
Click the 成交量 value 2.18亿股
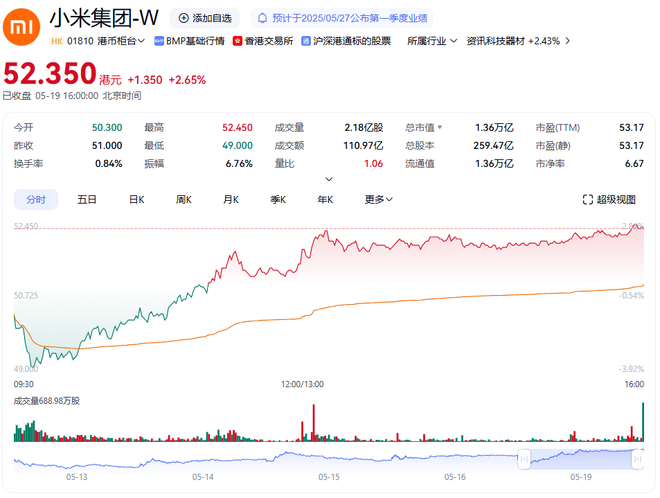(364, 128)
